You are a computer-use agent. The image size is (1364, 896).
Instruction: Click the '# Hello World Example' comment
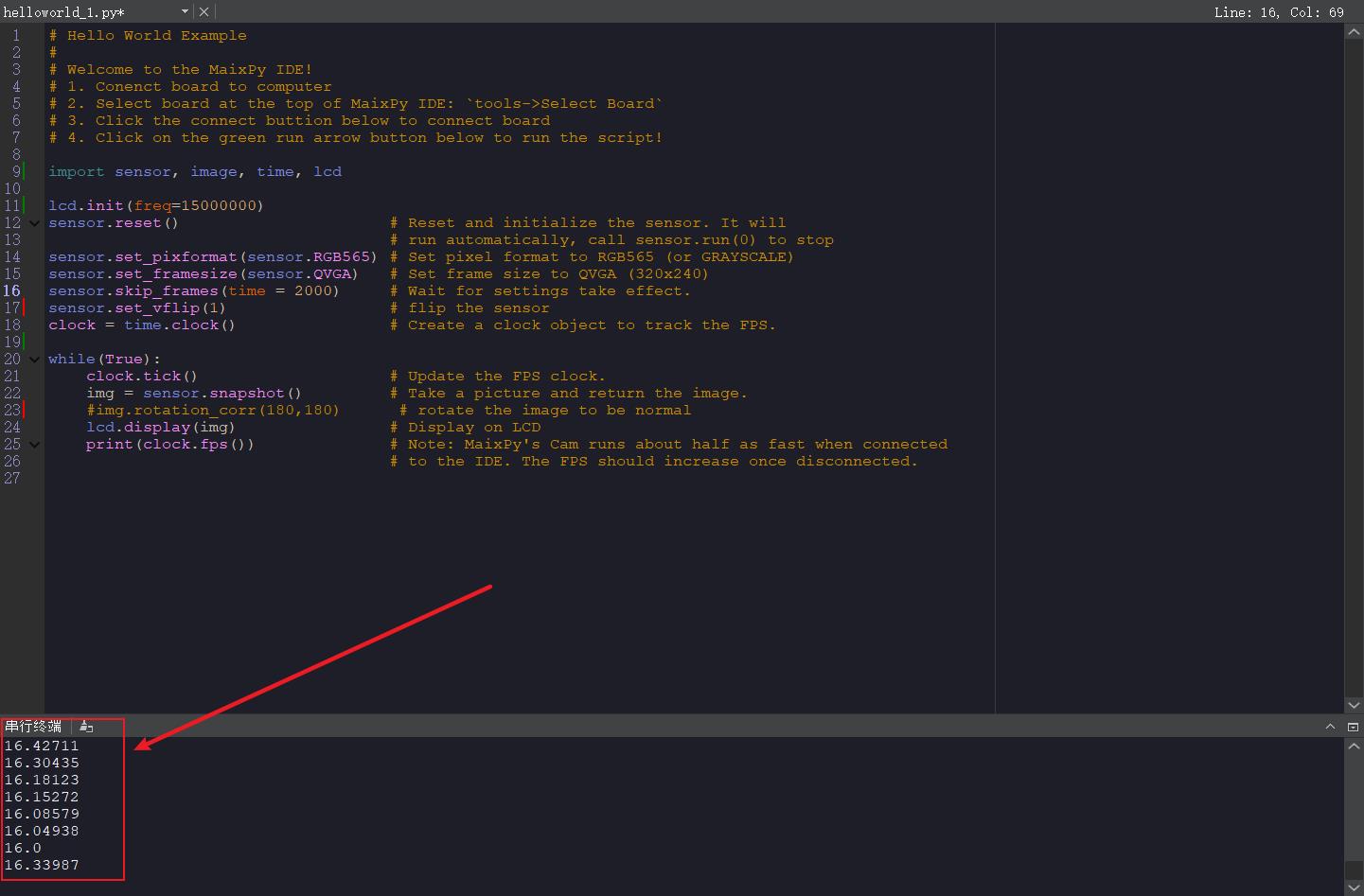tap(148, 35)
